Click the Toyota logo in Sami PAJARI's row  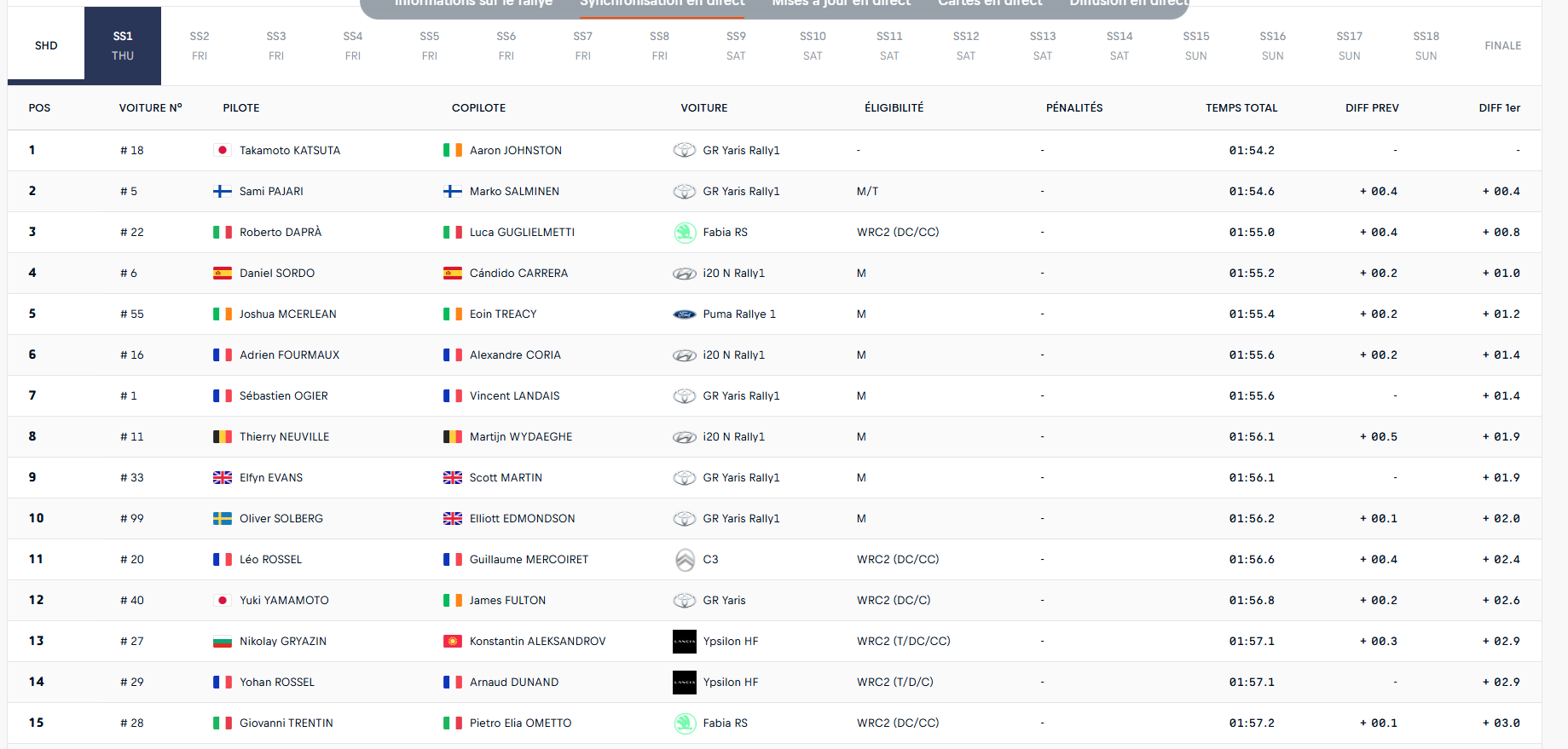tap(685, 191)
